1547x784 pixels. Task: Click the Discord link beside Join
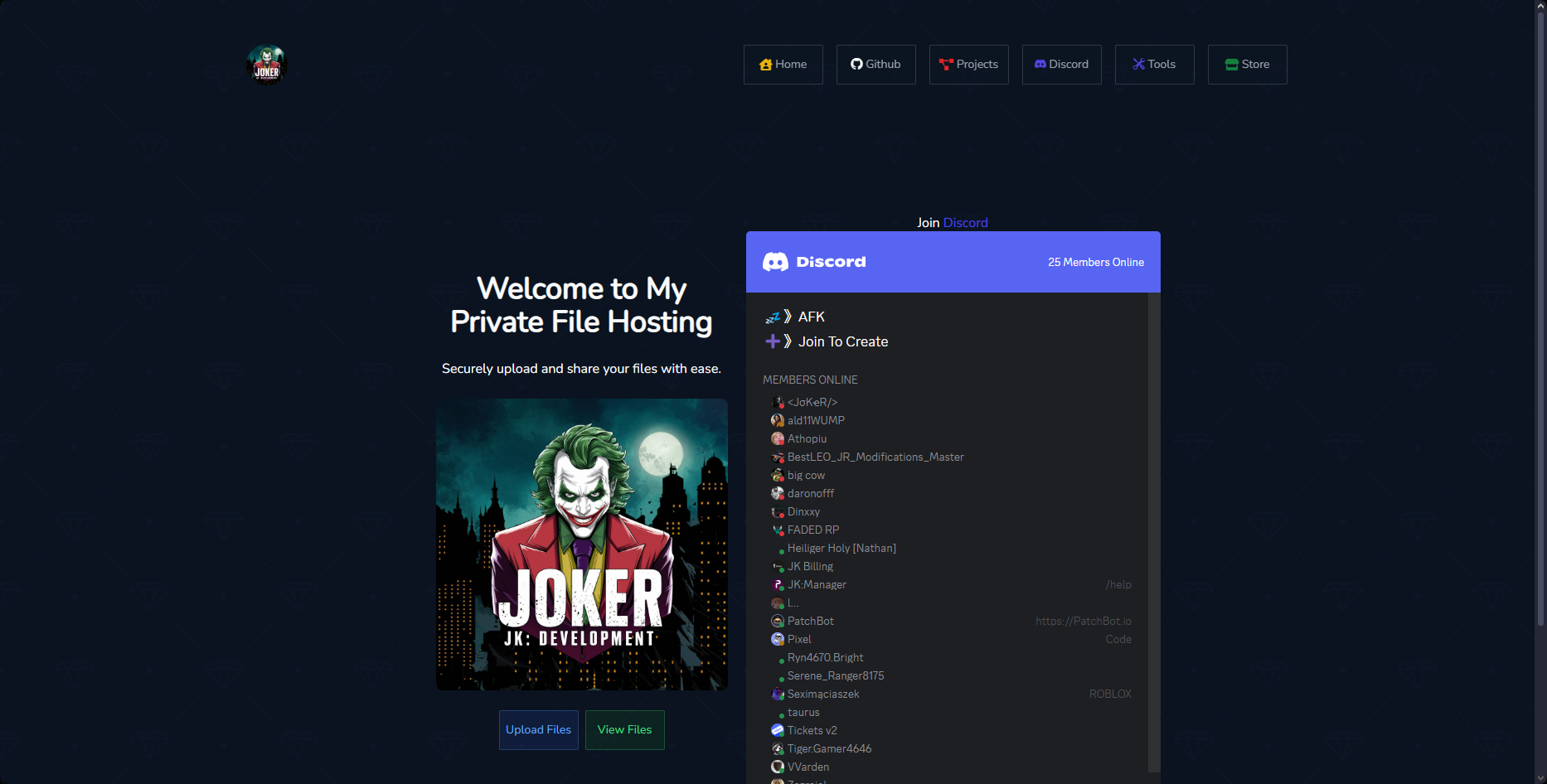[966, 223]
